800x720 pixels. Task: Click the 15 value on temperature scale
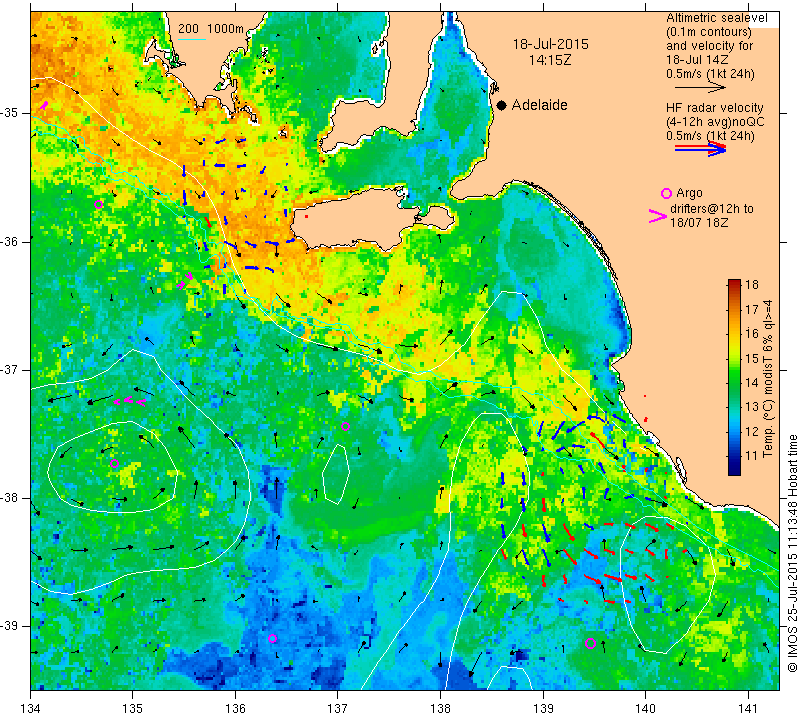point(752,358)
